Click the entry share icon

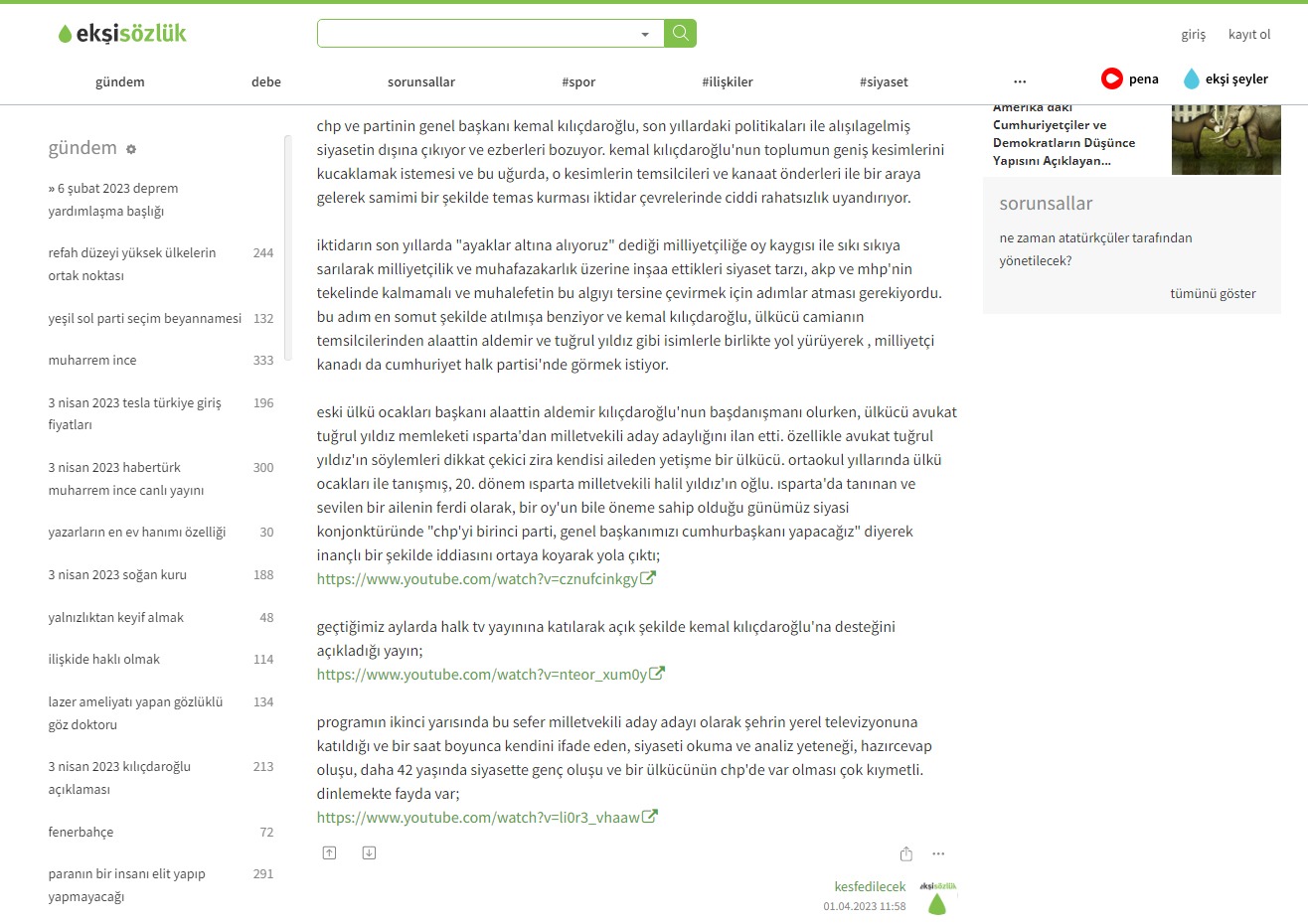pos(905,853)
